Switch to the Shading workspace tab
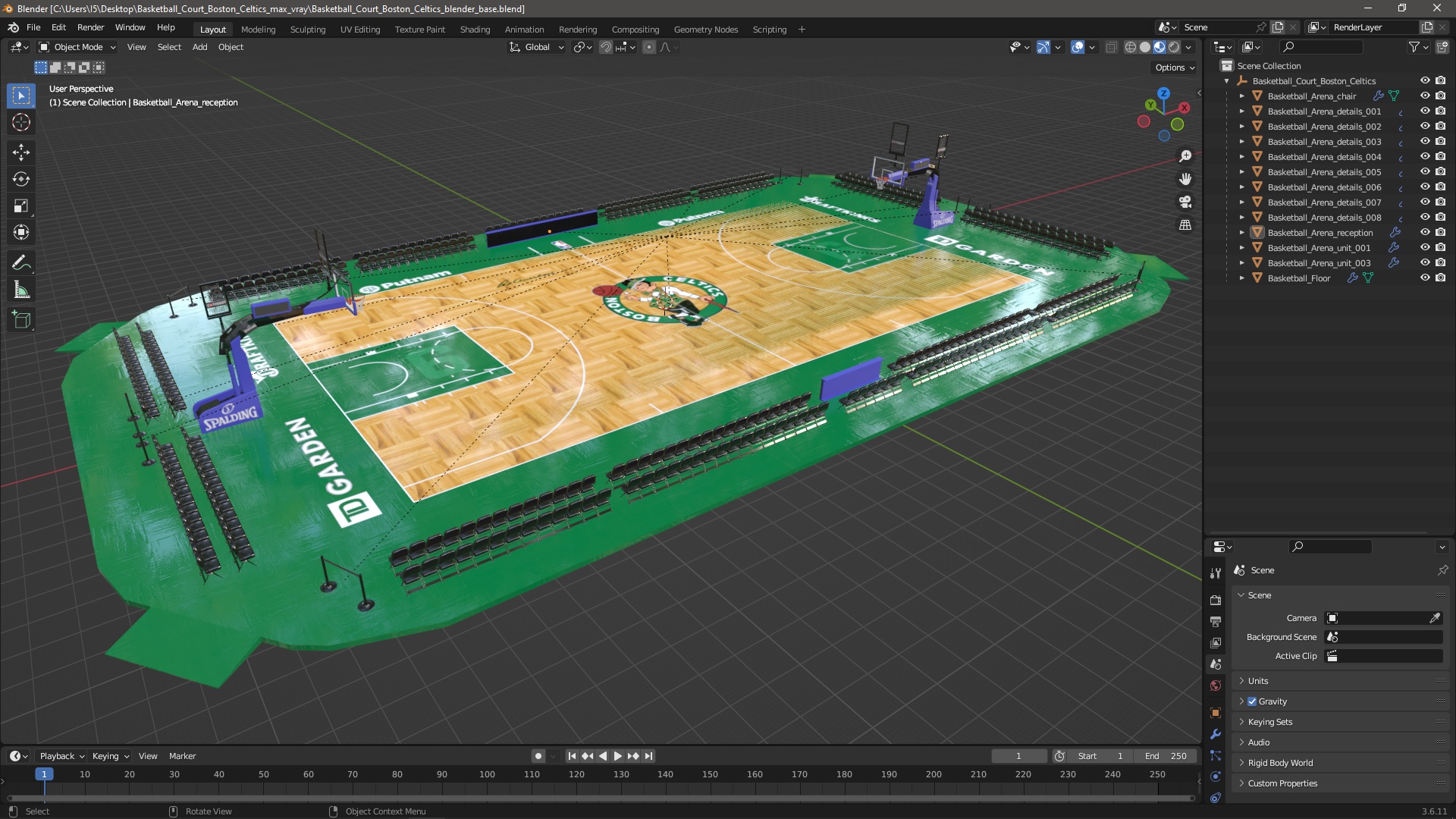1456x819 pixels. [x=475, y=30]
